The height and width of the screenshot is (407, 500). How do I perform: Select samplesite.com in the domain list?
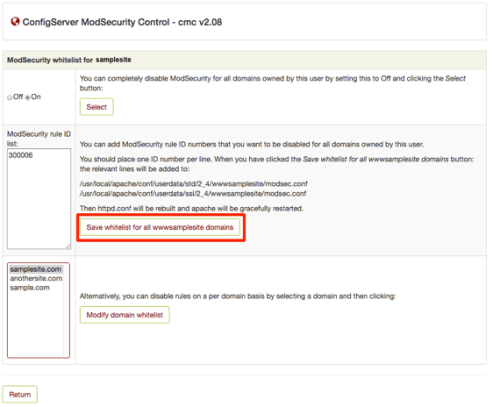(x=36, y=269)
